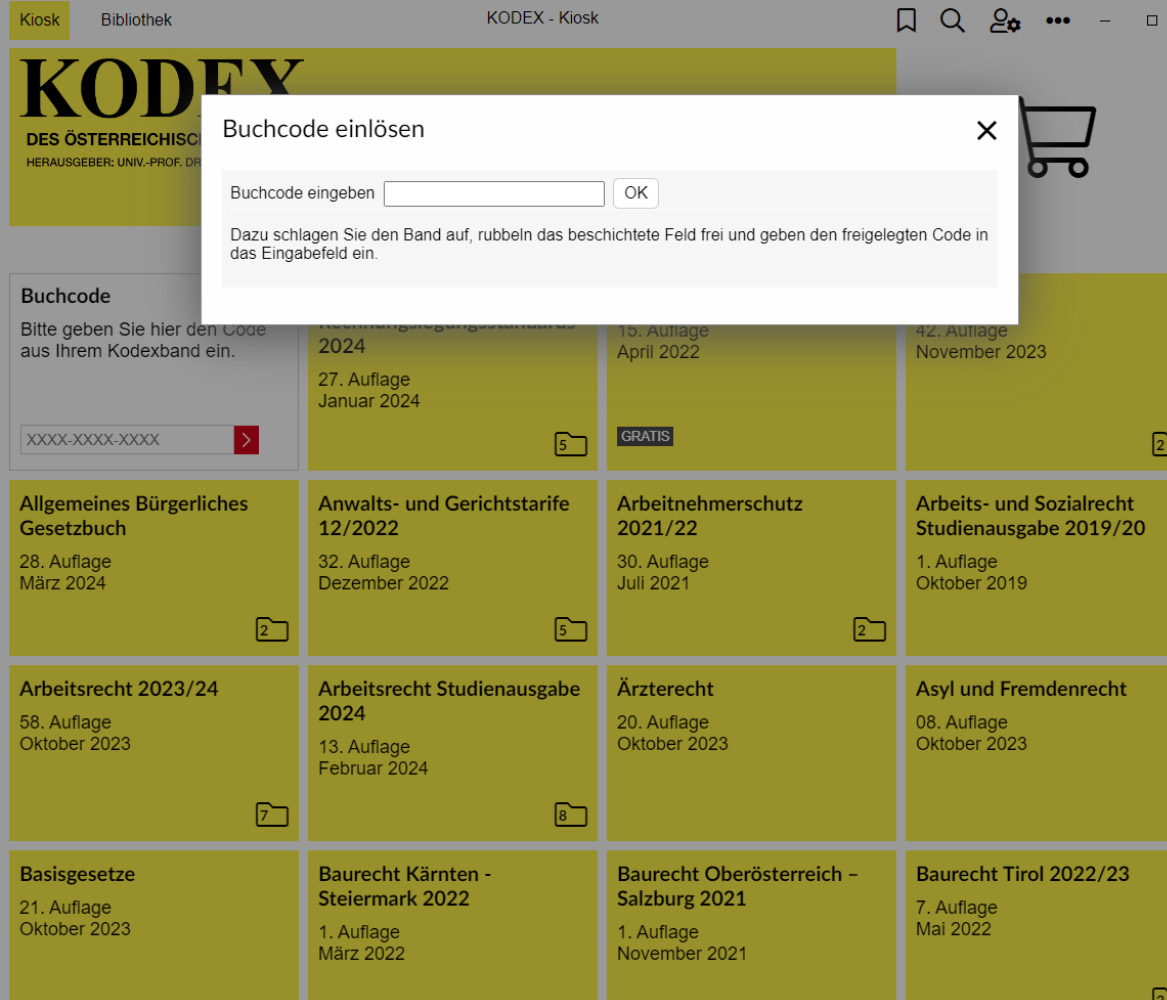Click the GRATIS badge

point(645,436)
